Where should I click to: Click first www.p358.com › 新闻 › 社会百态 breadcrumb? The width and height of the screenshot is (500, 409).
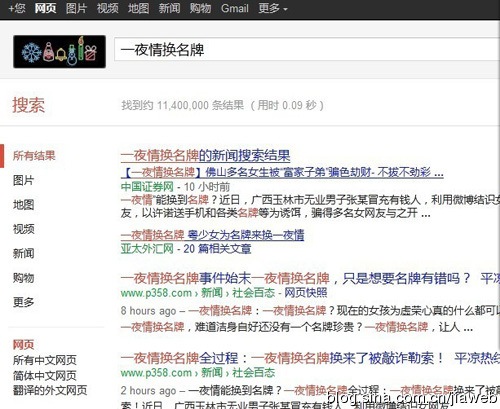click(x=198, y=293)
